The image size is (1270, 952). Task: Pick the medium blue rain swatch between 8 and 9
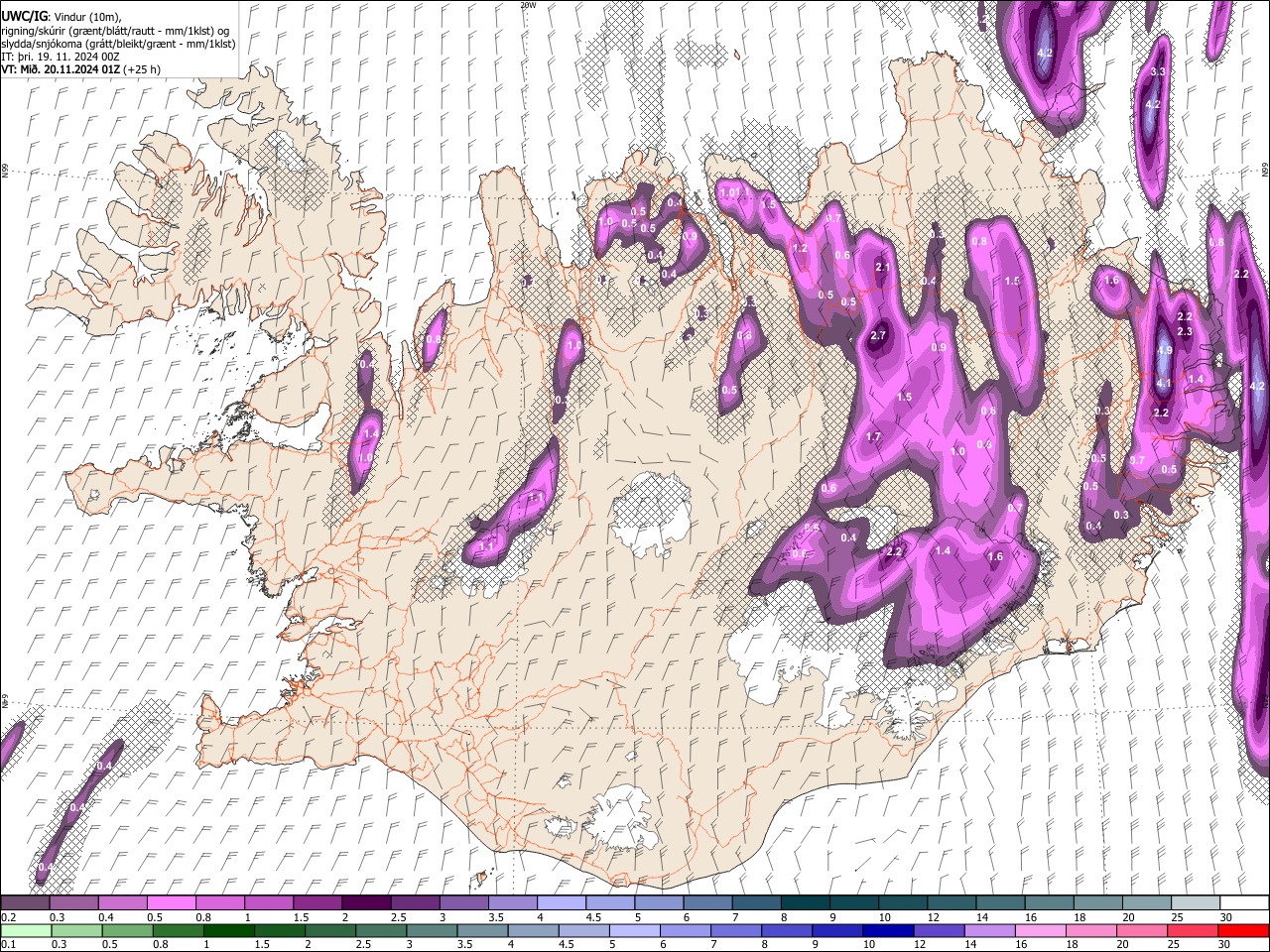787,930
